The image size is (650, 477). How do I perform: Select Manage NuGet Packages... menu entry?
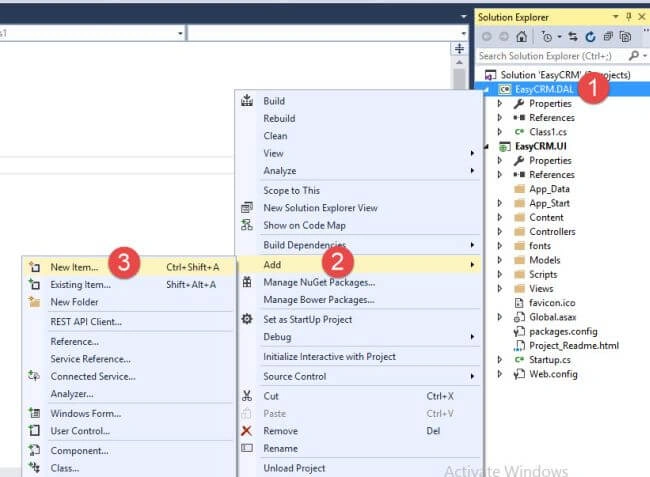(319, 282)
